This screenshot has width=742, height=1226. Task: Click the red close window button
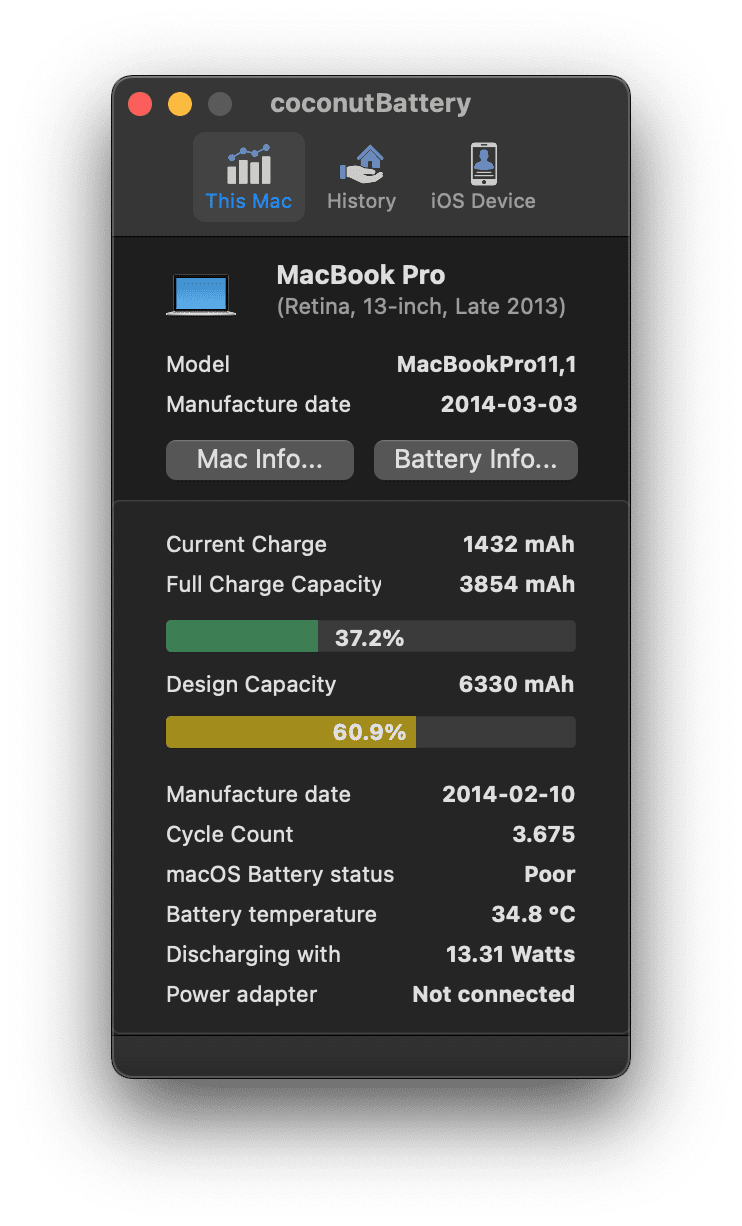point(140,104)
